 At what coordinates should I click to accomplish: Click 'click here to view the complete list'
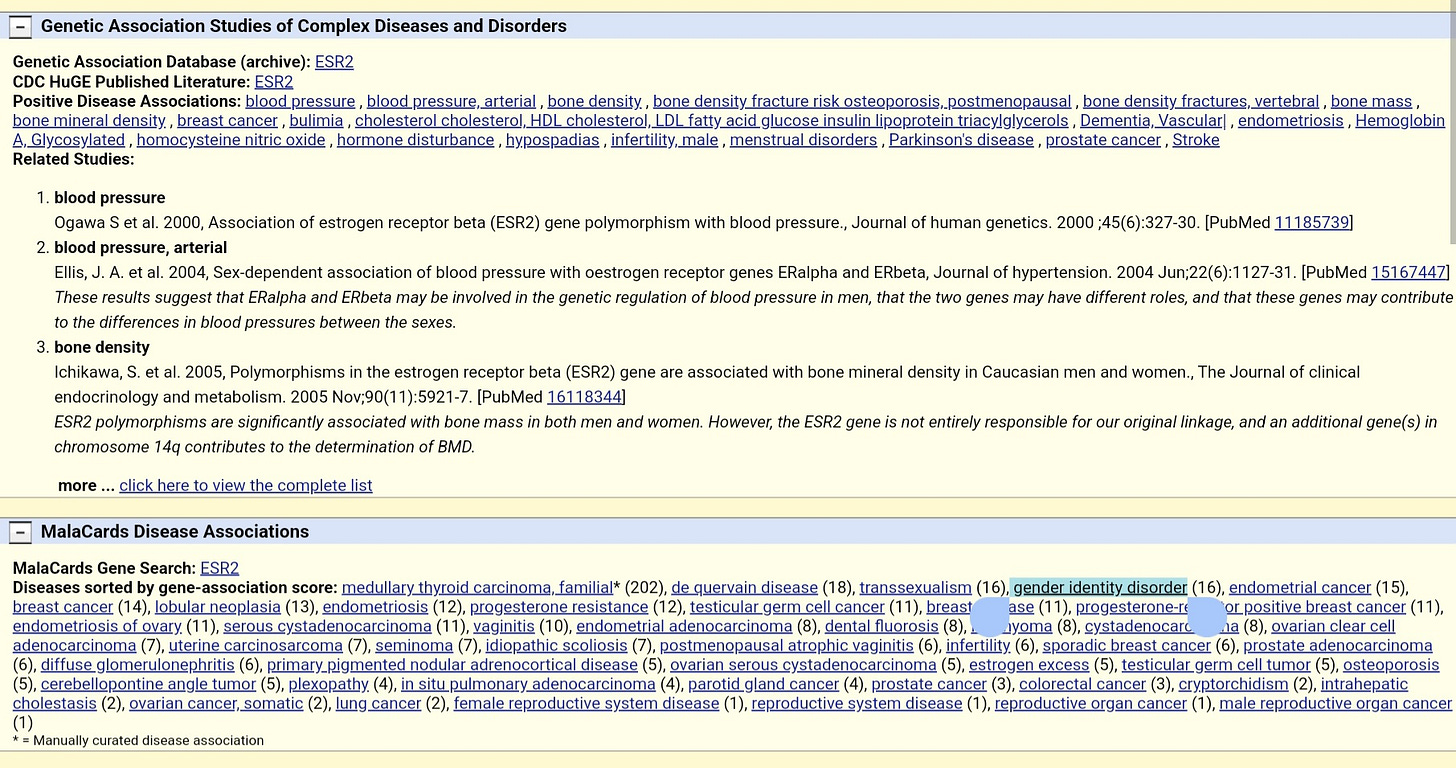coord(246,485)
